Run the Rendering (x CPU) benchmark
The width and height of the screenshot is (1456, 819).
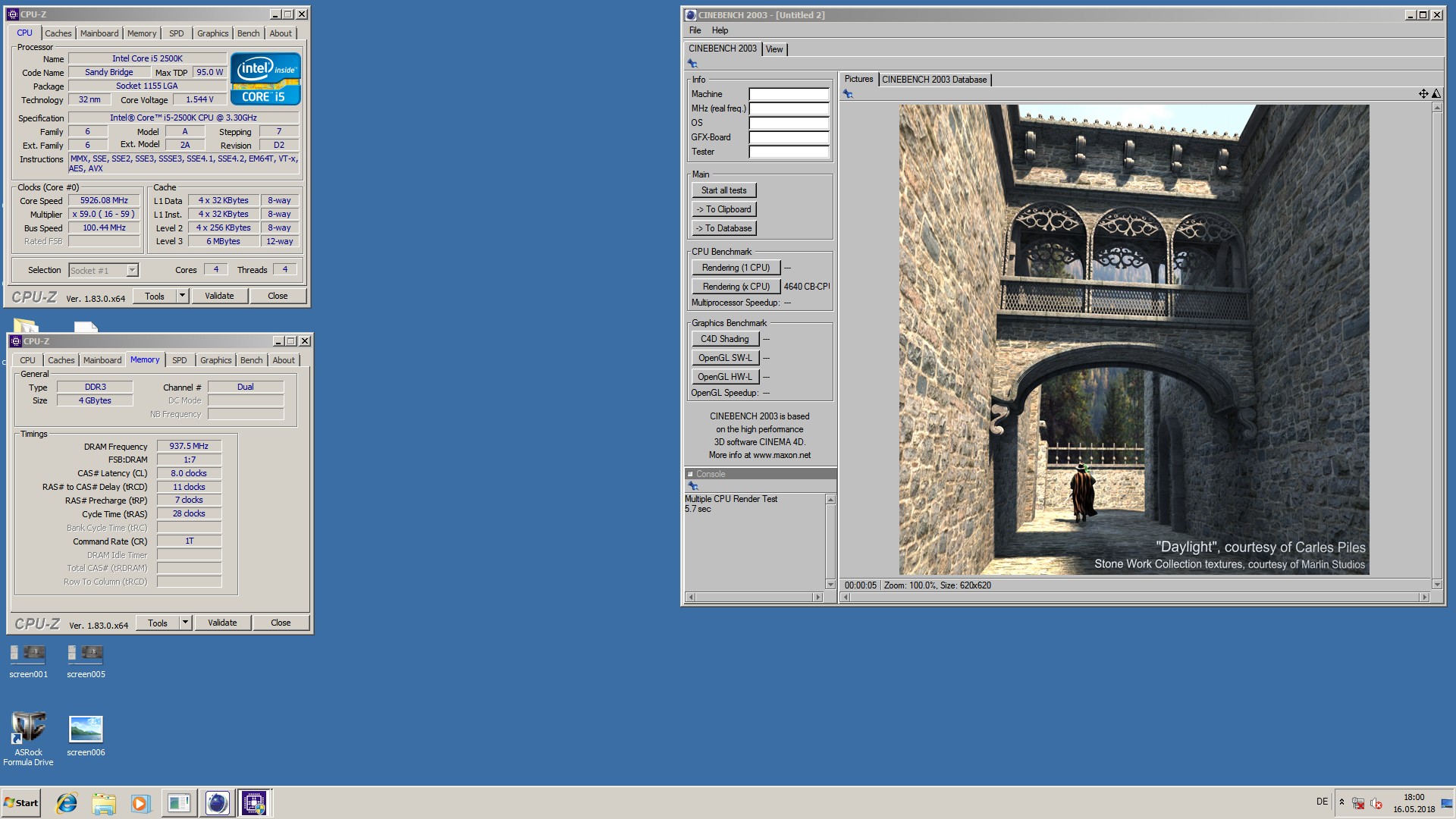[736, 287]
